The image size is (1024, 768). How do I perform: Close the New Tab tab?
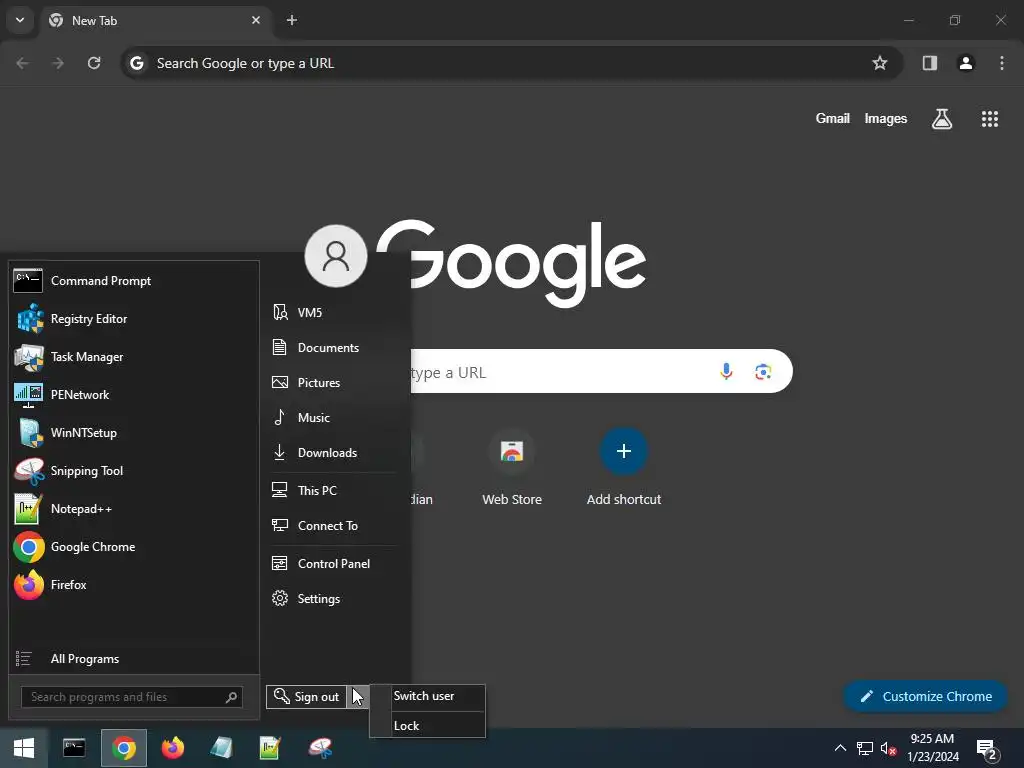pyautogui.click(x=256, y=20)
